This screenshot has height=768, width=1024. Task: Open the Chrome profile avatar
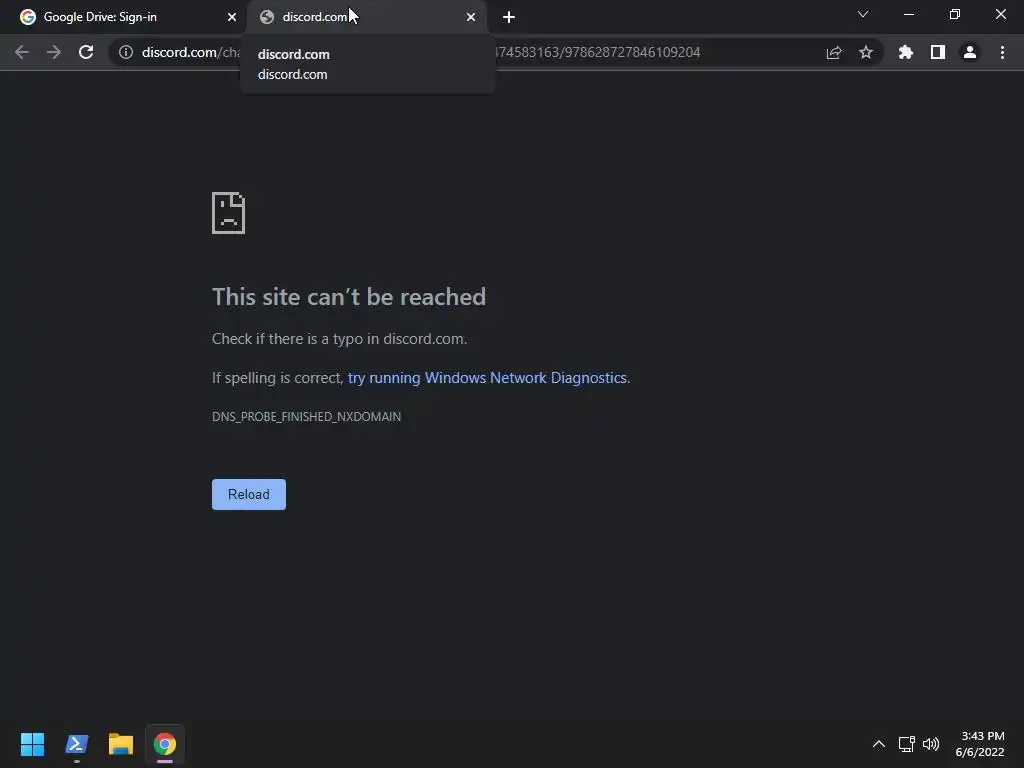(x=970, y=52)
